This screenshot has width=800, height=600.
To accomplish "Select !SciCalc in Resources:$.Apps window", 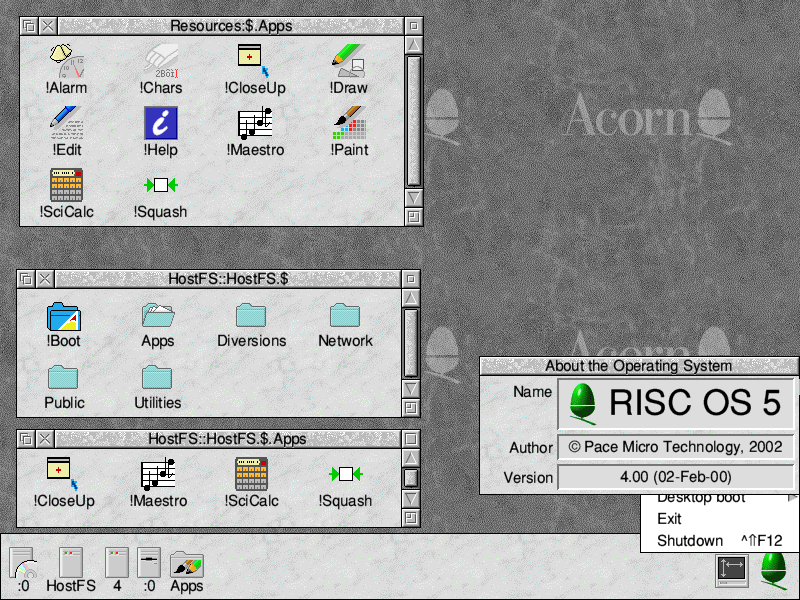I will click(67, 193).
